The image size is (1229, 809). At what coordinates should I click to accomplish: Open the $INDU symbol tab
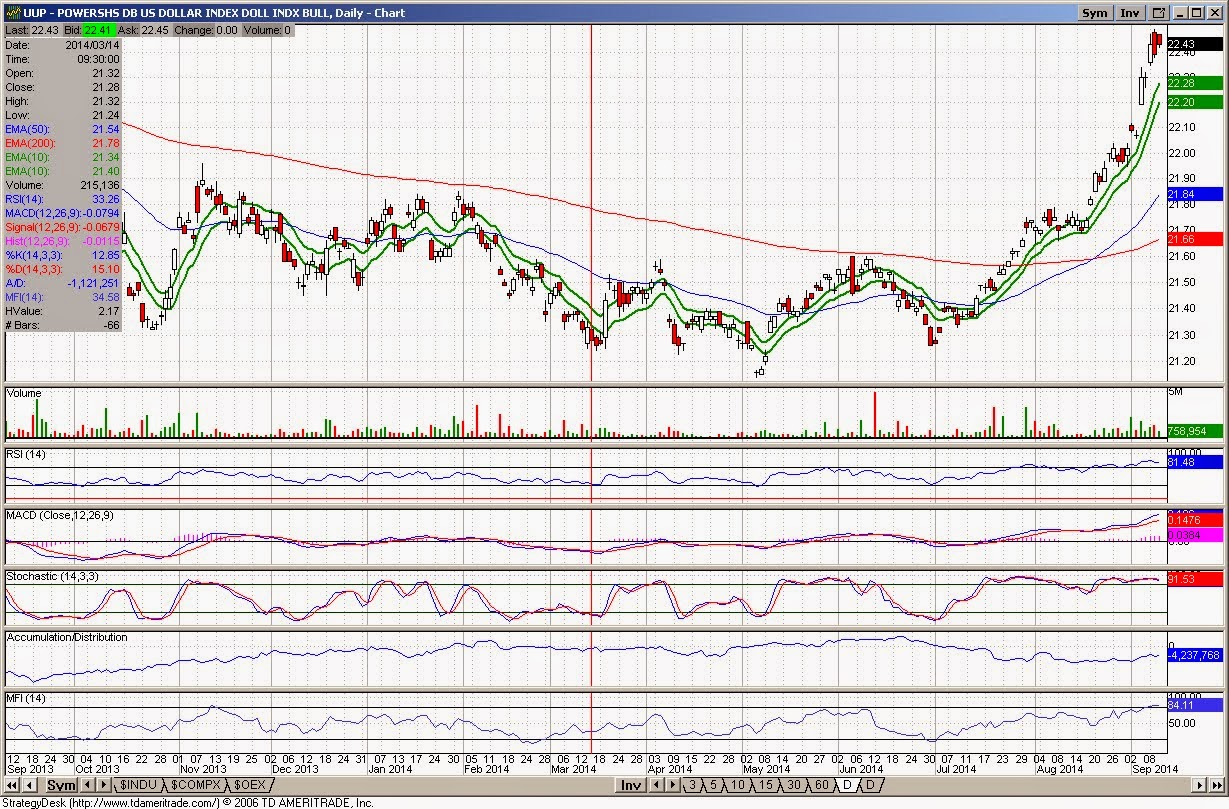(x=138, y=785)
